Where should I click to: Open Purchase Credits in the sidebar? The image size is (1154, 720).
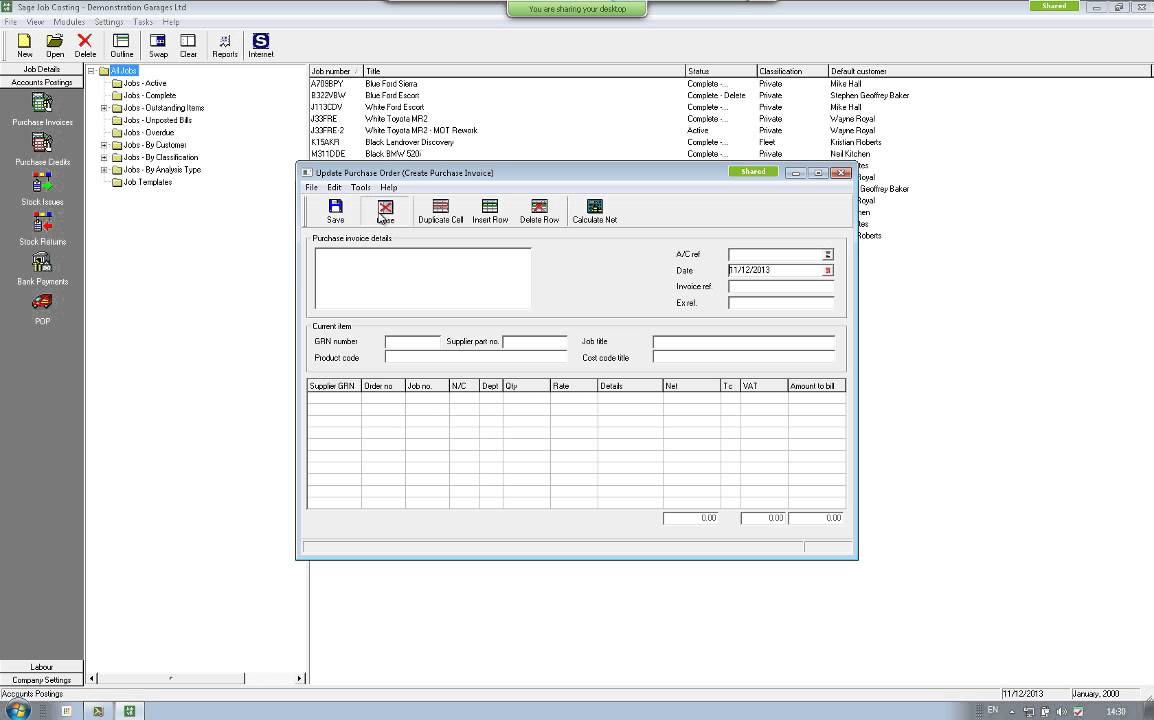coord(42,149)
